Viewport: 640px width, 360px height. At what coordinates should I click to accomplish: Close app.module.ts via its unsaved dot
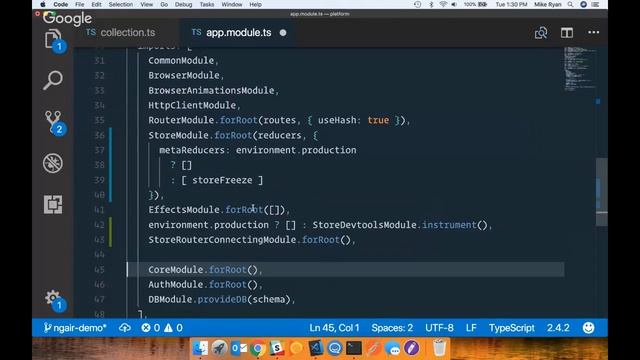(283, 33)
